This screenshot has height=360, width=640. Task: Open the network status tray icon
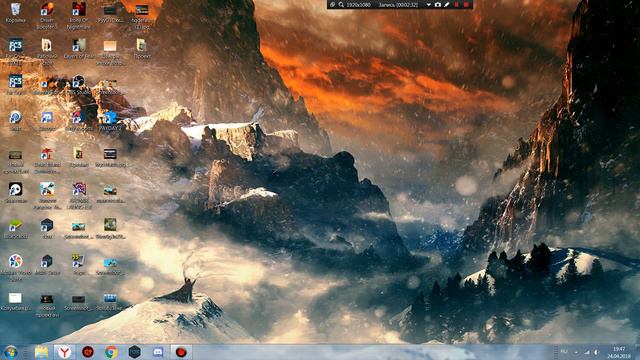(587, 352)
